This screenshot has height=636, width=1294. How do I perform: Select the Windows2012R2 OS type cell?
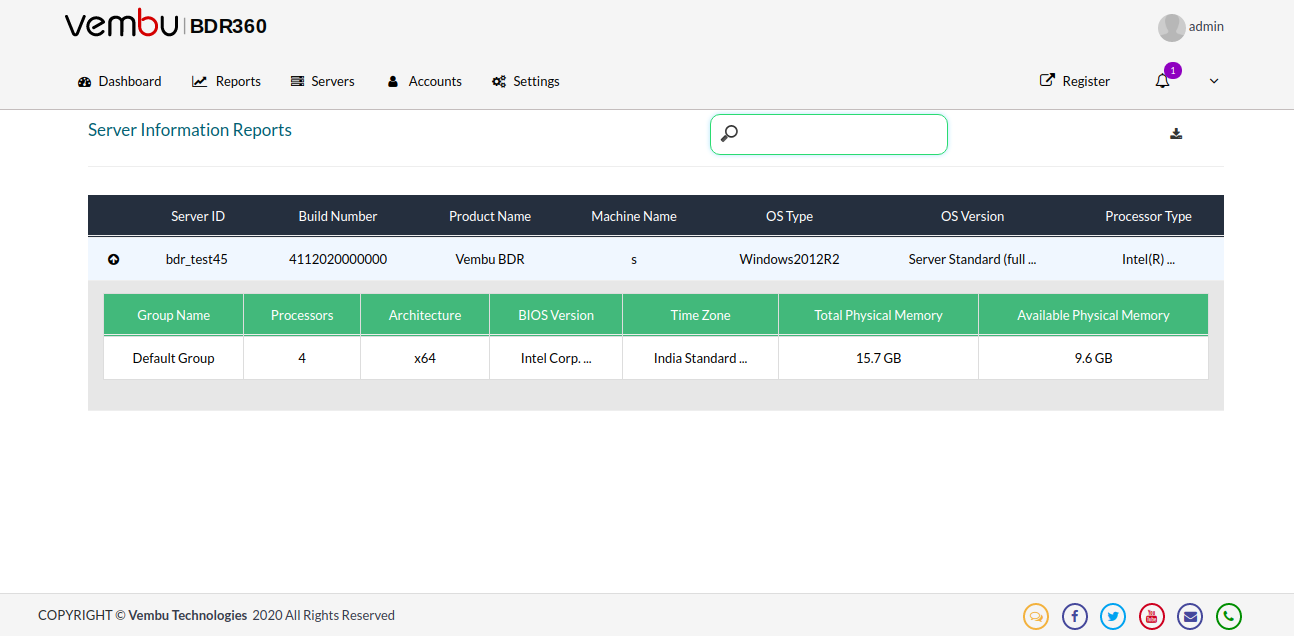[789, 259]
